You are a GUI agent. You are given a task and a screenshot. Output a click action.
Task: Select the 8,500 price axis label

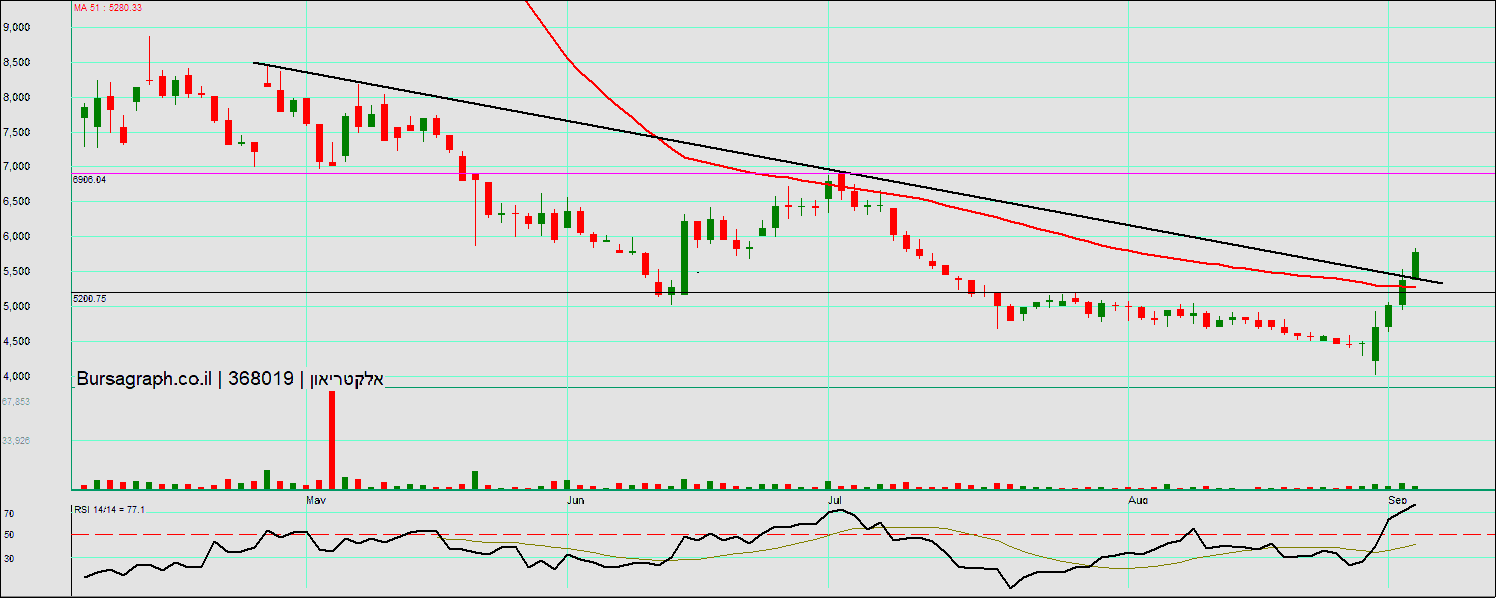(x=17, y=62)
